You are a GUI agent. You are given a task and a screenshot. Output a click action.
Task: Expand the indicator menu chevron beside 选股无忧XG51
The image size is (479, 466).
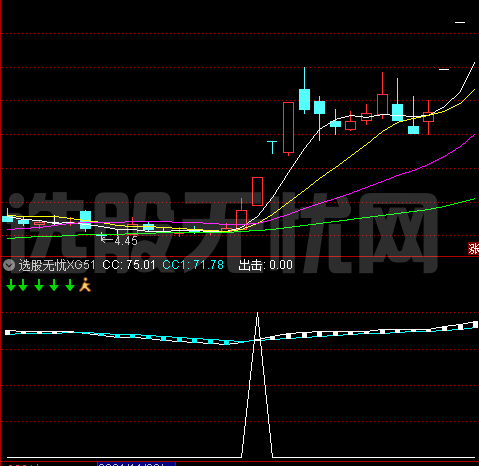[x=9, y=265]
